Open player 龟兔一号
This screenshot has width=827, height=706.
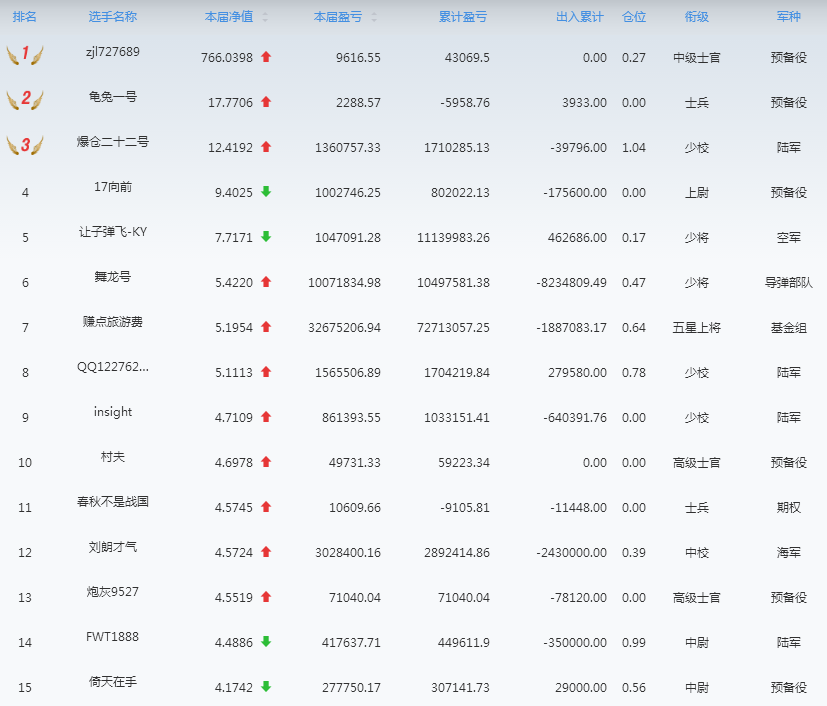[x=113, y=96]
